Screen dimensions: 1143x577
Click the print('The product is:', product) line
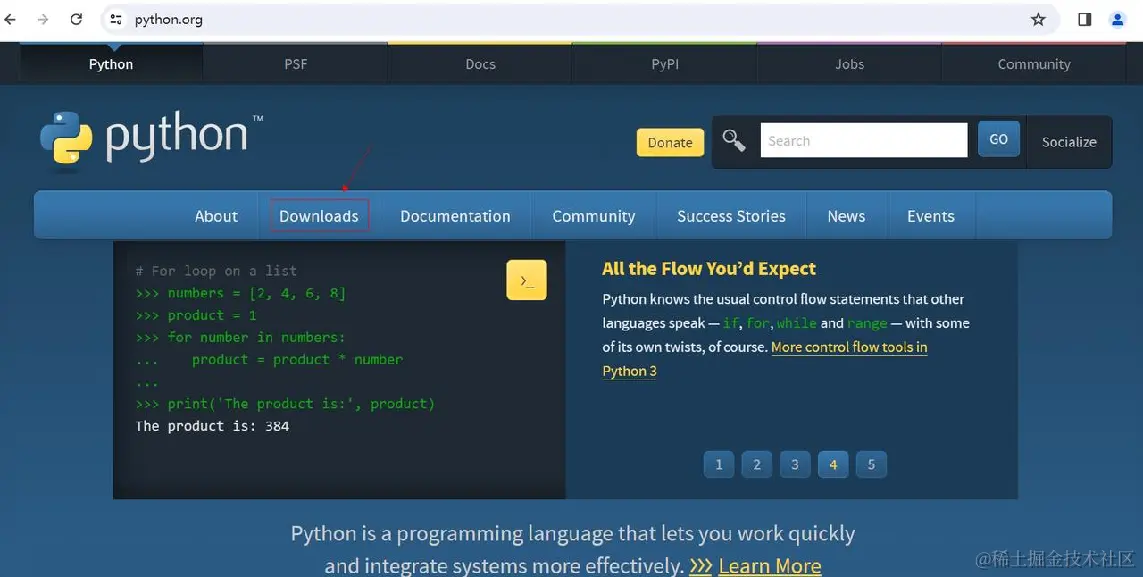pyautogui.click(x=285, y=404)
